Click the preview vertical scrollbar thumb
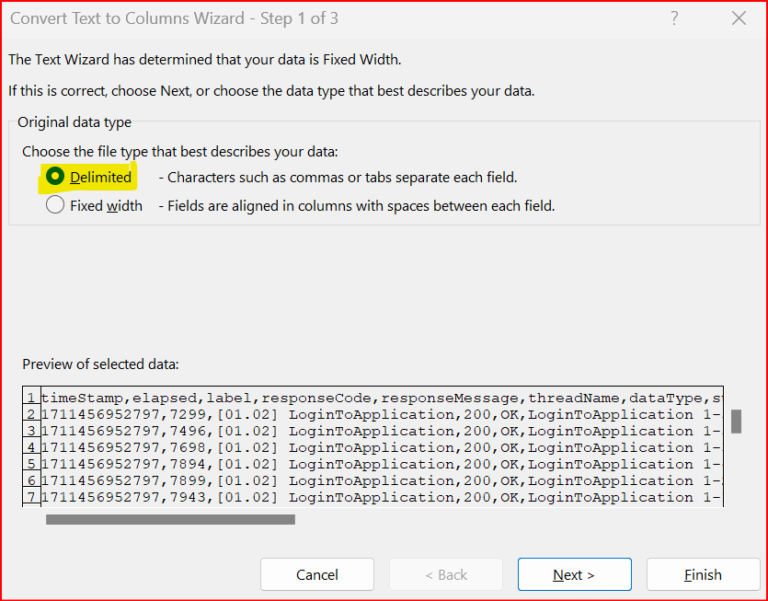 coord(736,421)
